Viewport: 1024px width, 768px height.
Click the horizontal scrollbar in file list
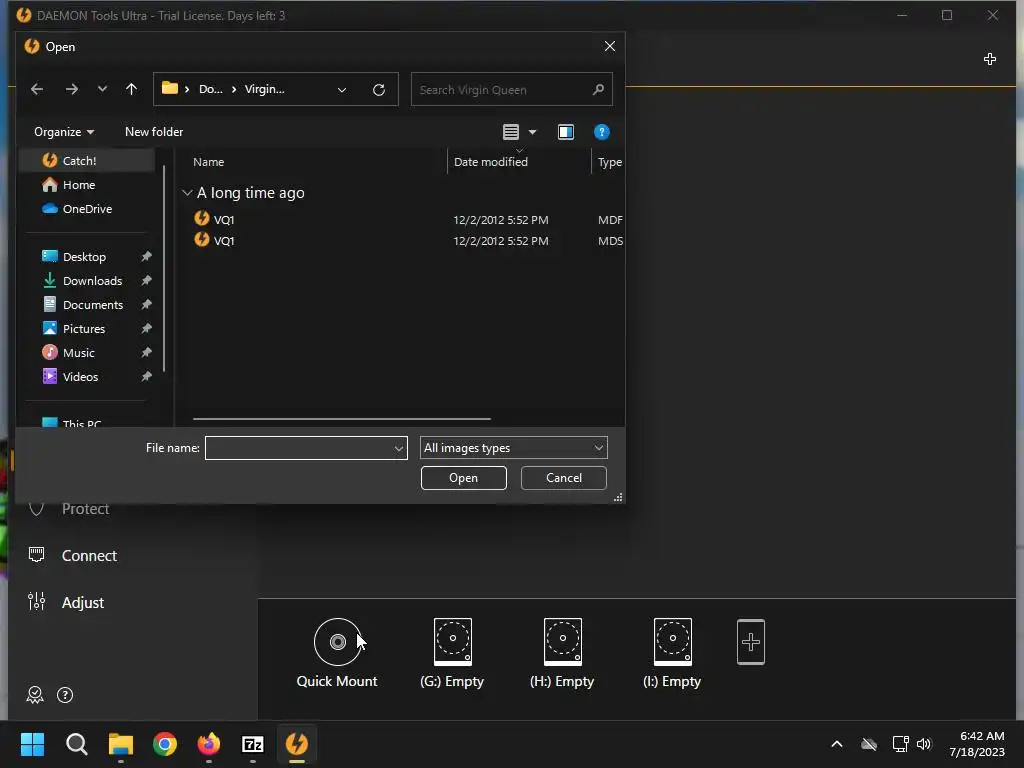click(342, 419)
